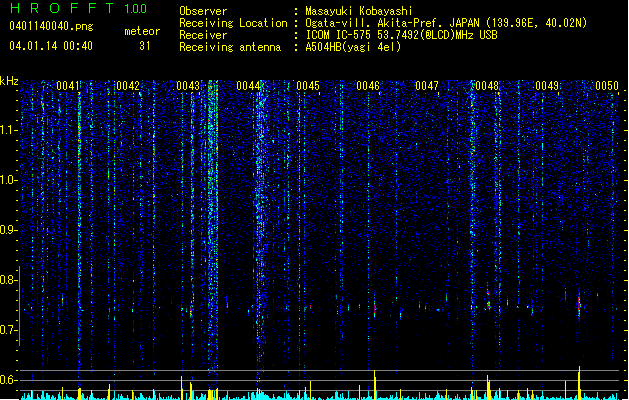The width and height of the screenshot is (629, 400).
Task: Click the 0043 time marker
Action: pos(188,86)
